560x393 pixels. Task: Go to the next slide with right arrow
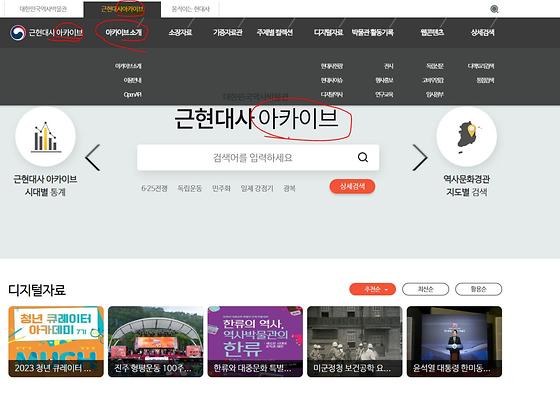tap(420, 158)
